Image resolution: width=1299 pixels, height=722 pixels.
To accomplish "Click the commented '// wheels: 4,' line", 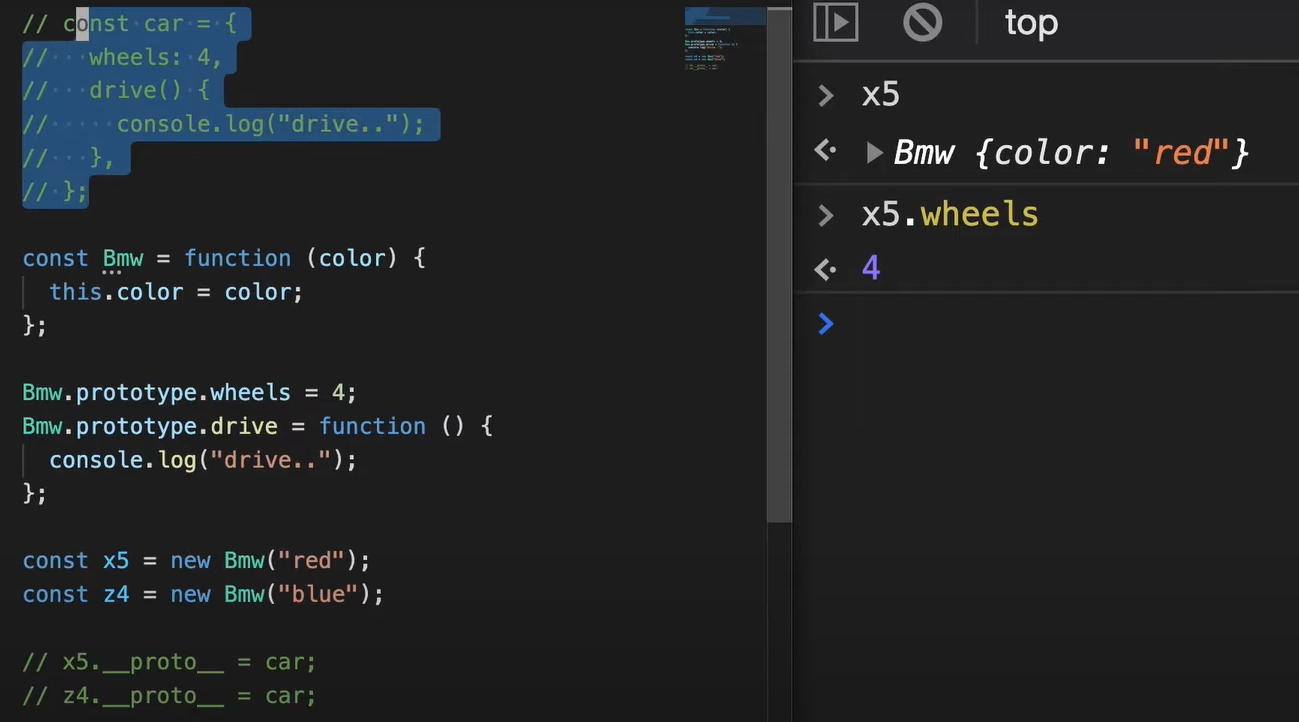I will pyautogui.click(x=122, y=57).
